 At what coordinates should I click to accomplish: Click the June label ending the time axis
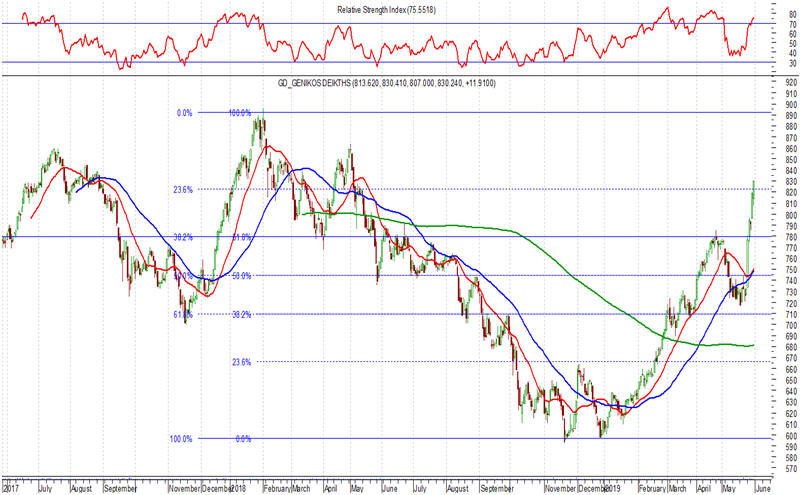tap(762, 489)
